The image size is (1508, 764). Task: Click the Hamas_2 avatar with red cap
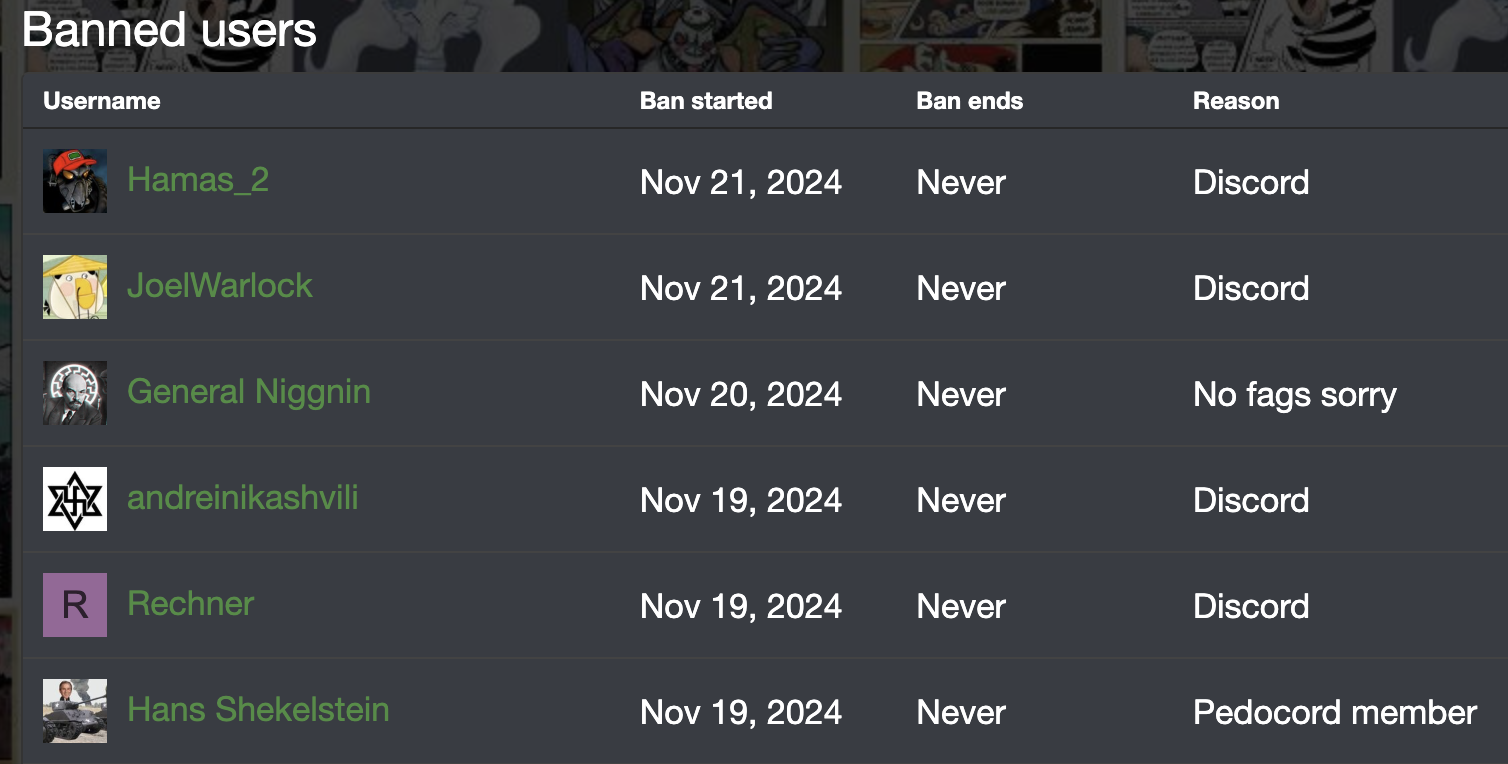coord(75,181)
